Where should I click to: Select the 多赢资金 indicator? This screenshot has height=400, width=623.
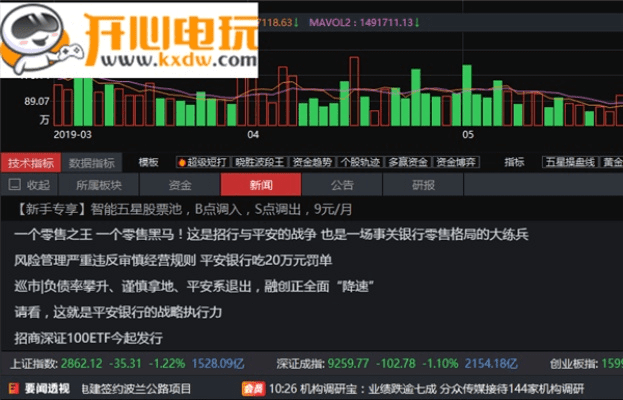(x=408, y=162)
